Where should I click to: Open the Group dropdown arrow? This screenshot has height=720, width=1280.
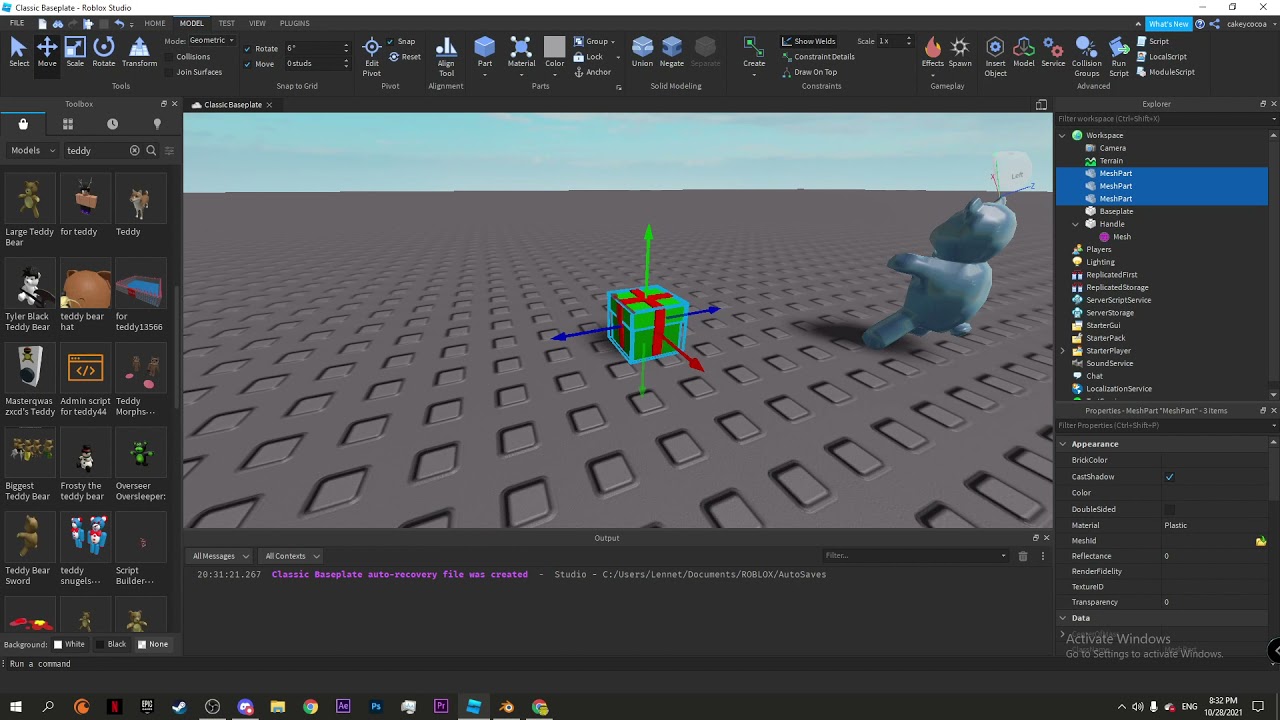(612, 42)
